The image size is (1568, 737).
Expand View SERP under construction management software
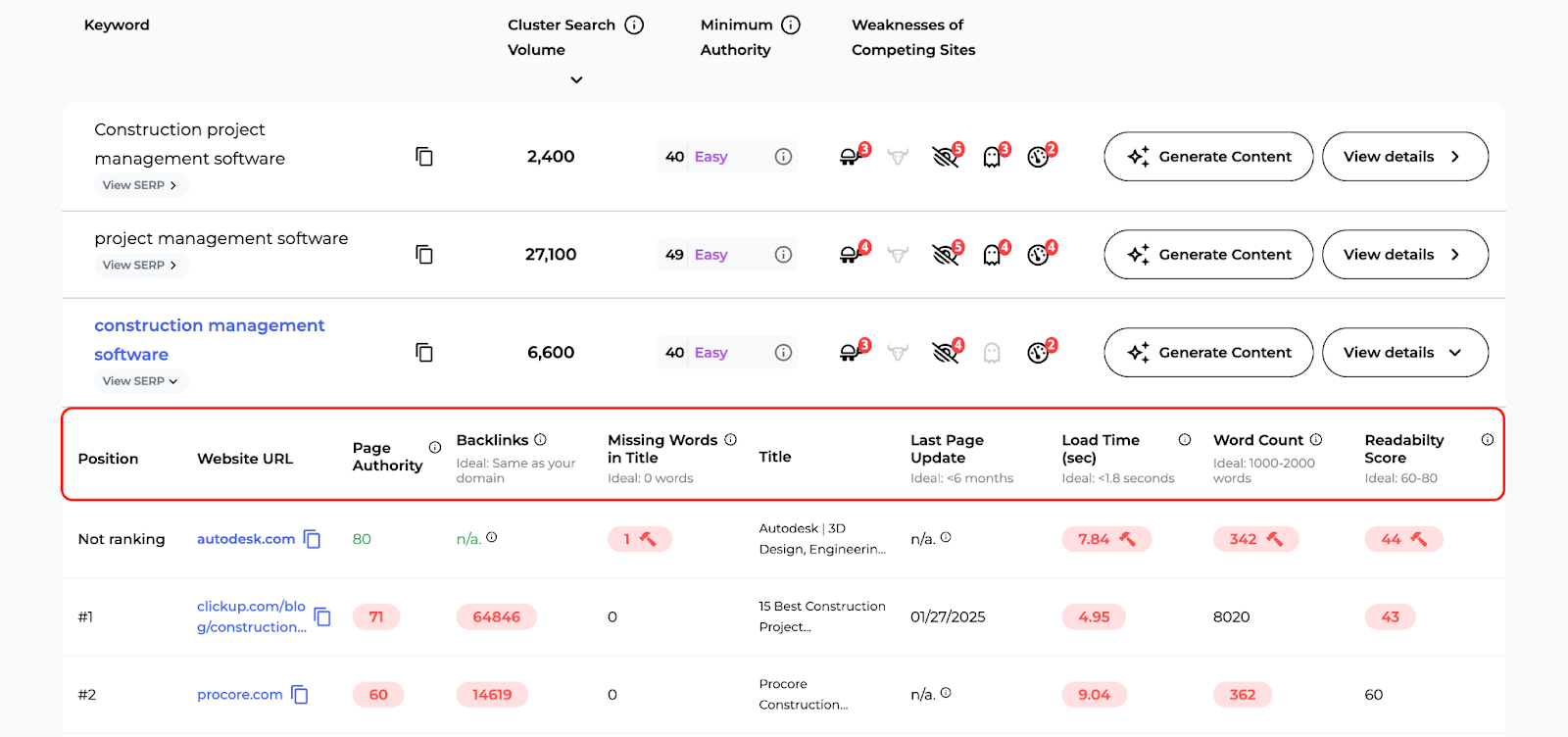click(140, 381)
